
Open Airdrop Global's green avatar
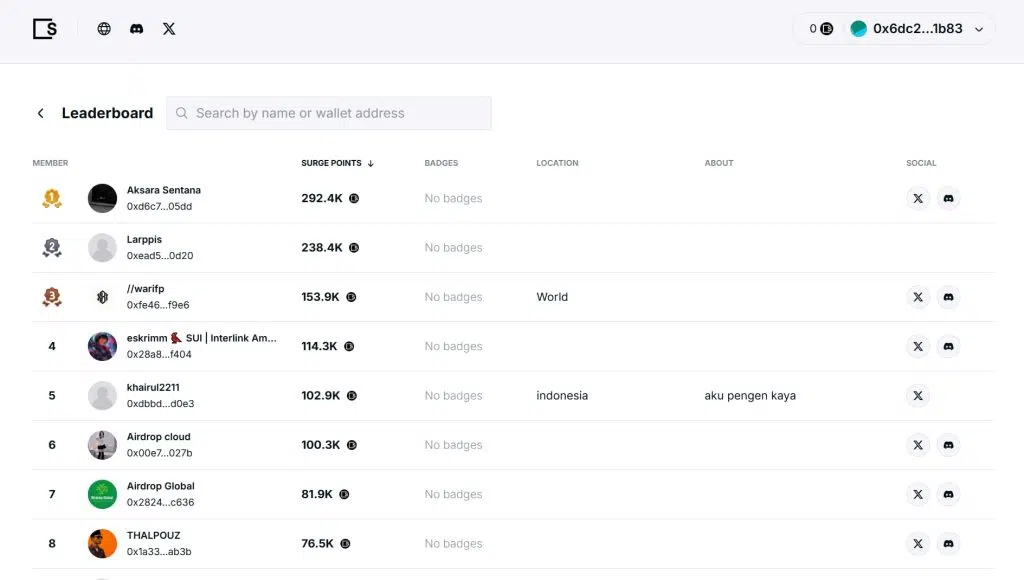tap(103, 494)
